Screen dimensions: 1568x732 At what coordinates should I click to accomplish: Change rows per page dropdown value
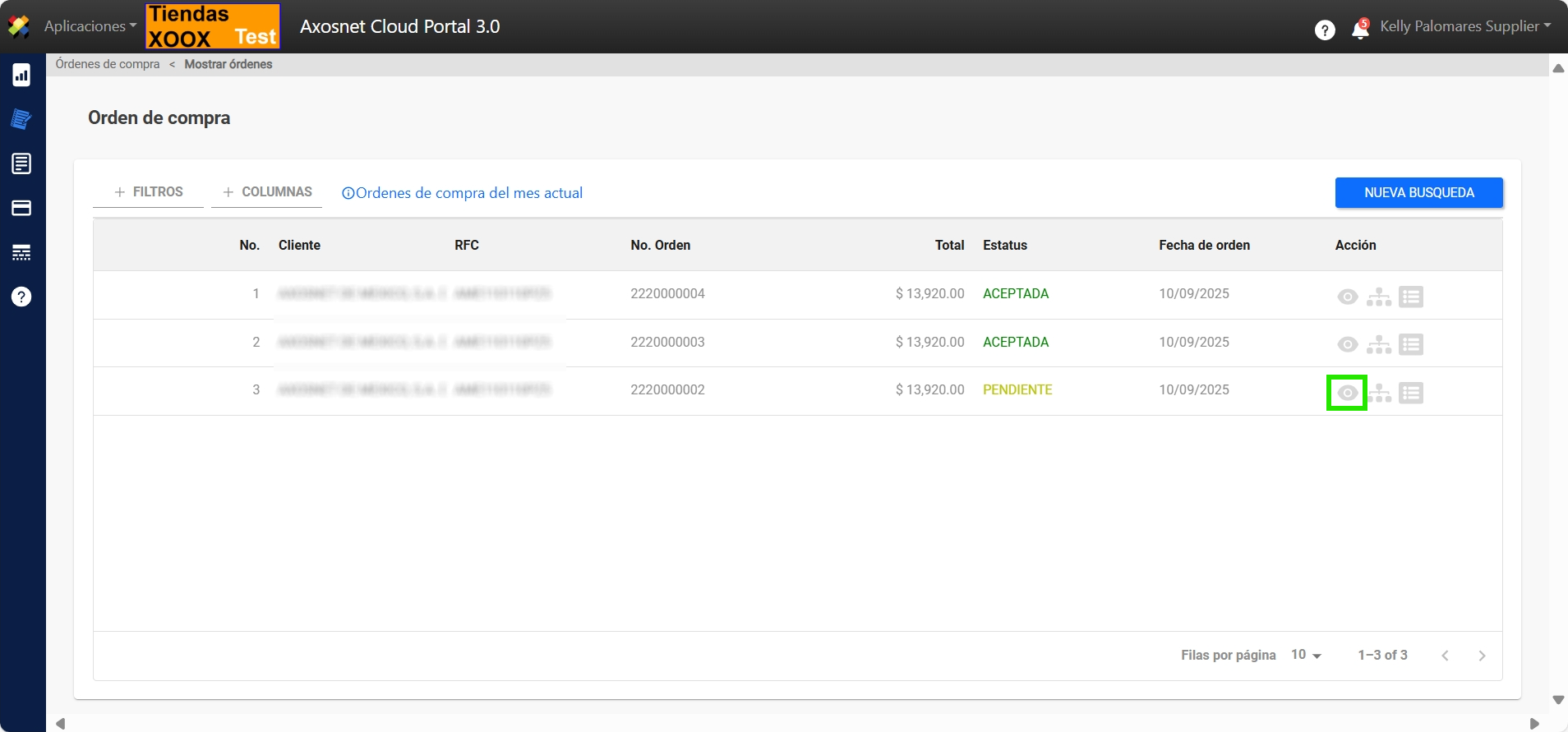click(x=1306, y=655)
